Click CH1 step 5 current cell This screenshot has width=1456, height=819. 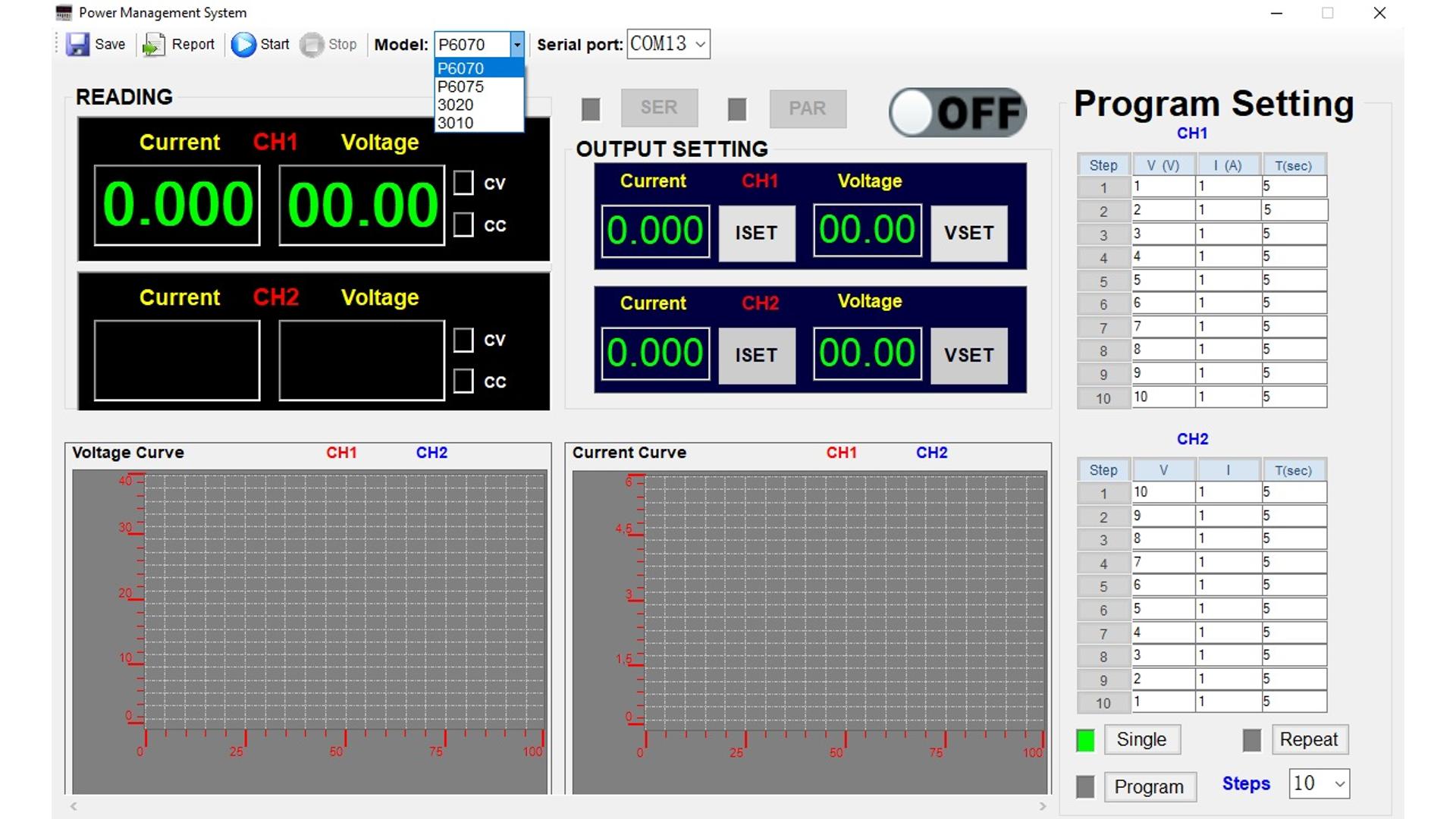click(1228, 281)
